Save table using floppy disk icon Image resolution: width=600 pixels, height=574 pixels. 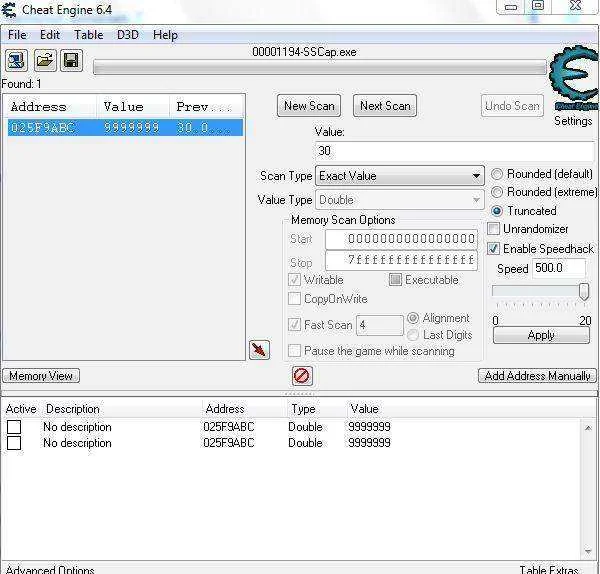coord(71,60)
